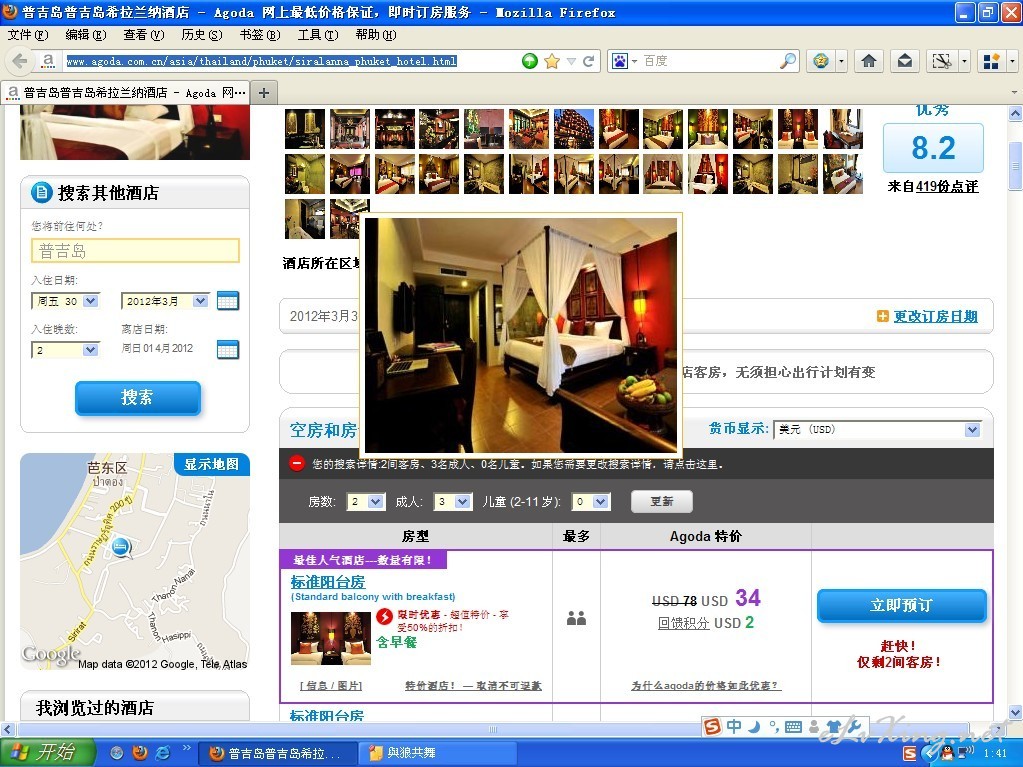Open the 2012年3月 month dropdown
1023x767 pixels.
click(165, 301)
